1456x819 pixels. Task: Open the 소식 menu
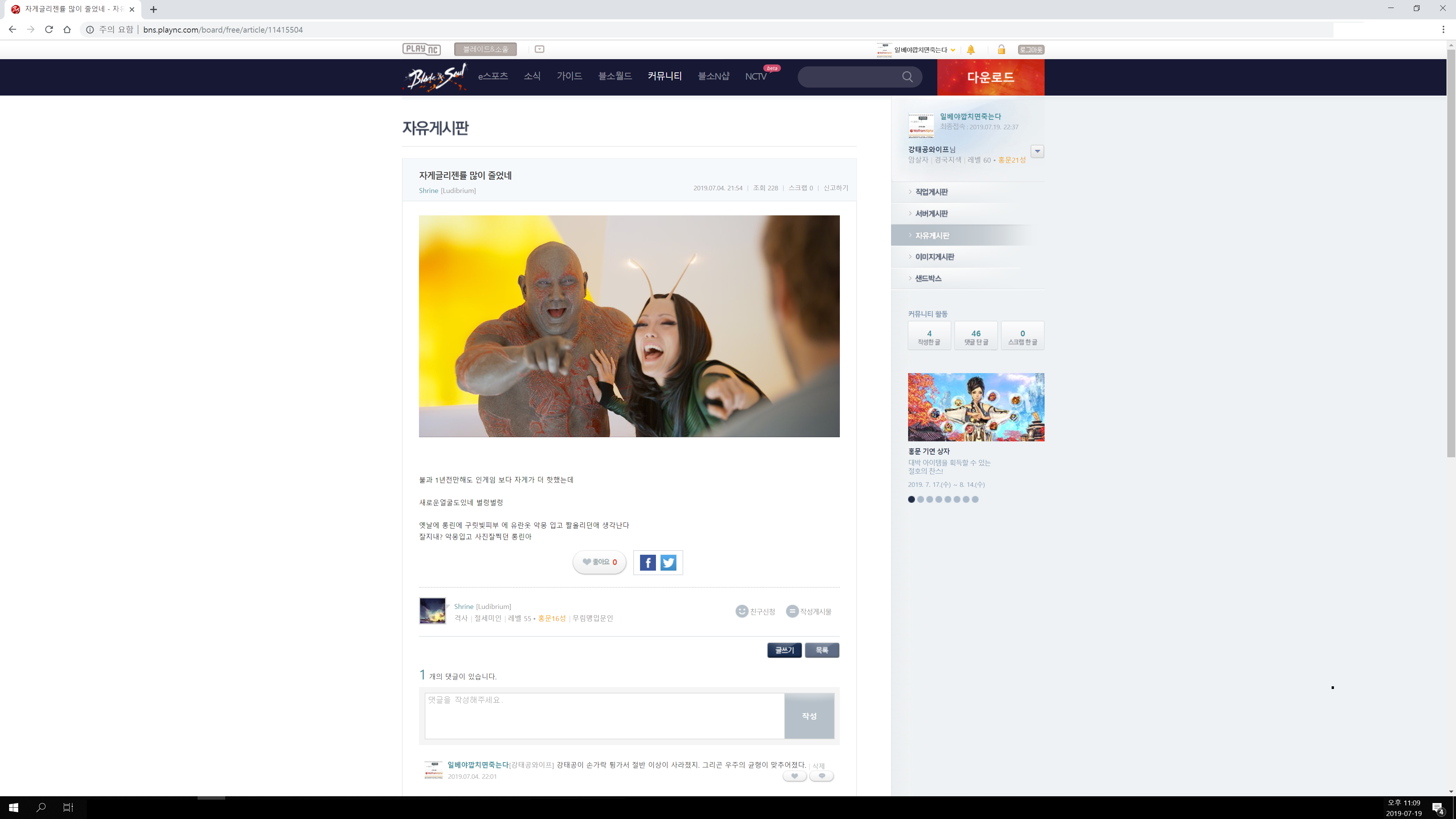[x=532, y=76]
